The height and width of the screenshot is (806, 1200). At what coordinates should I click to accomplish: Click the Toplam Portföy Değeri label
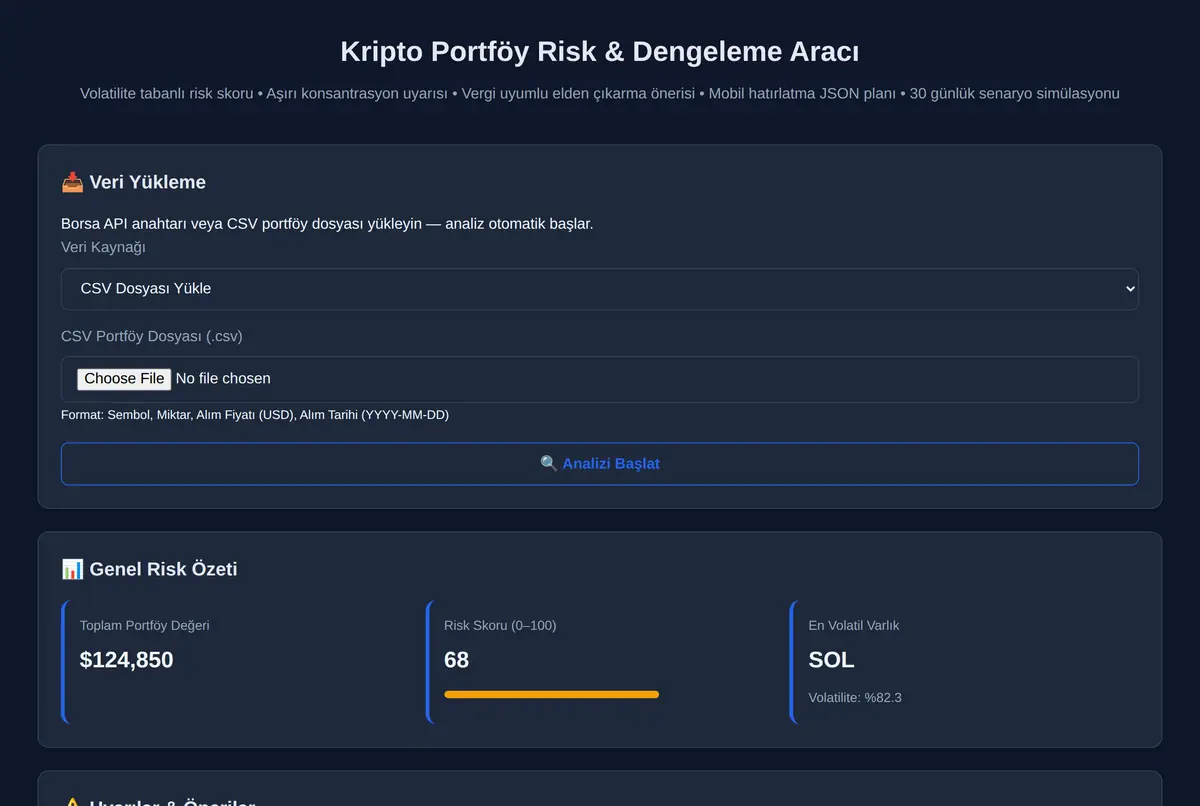coord(145,625)
